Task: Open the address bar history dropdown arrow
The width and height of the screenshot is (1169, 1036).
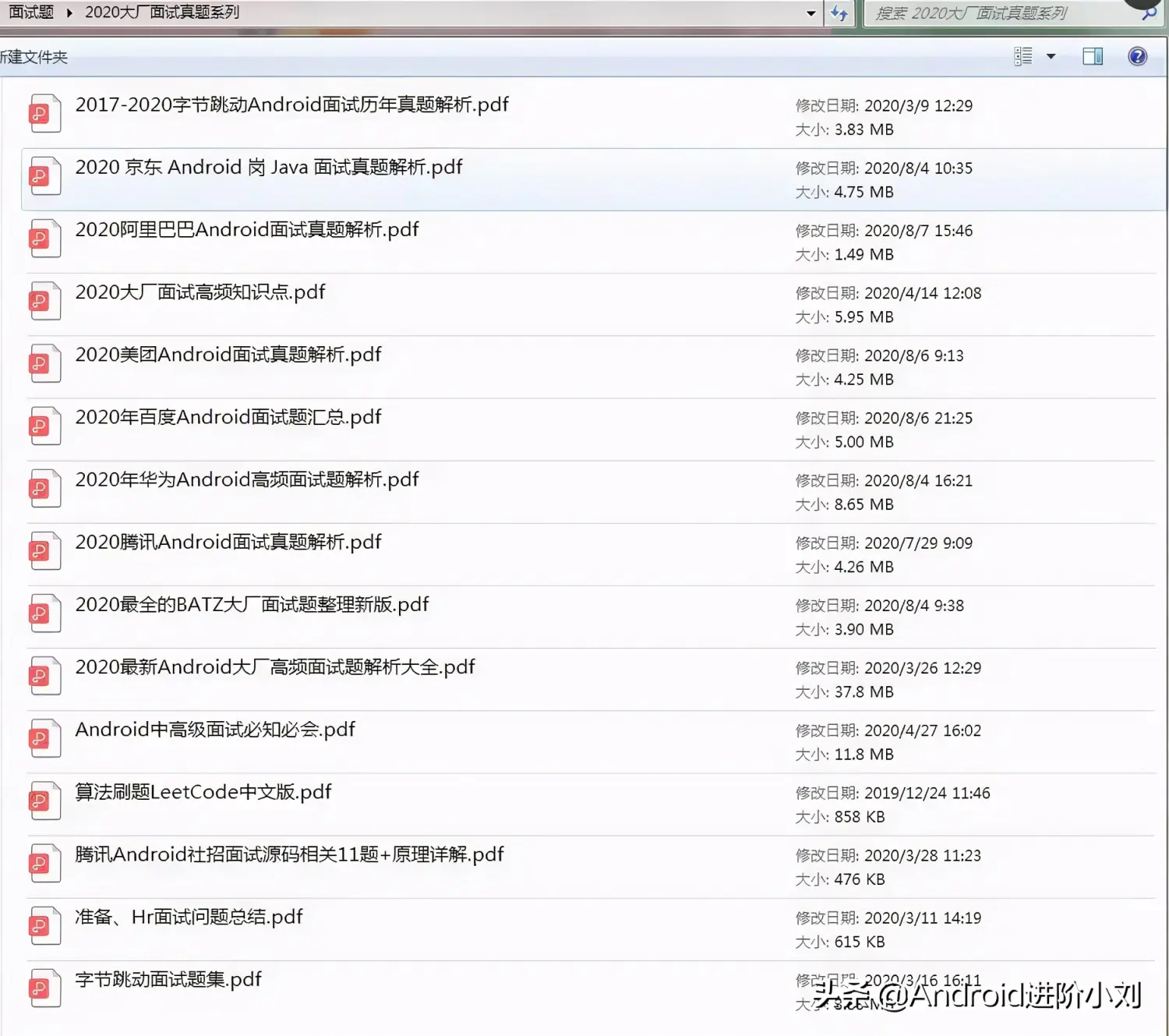Action: 811,13
